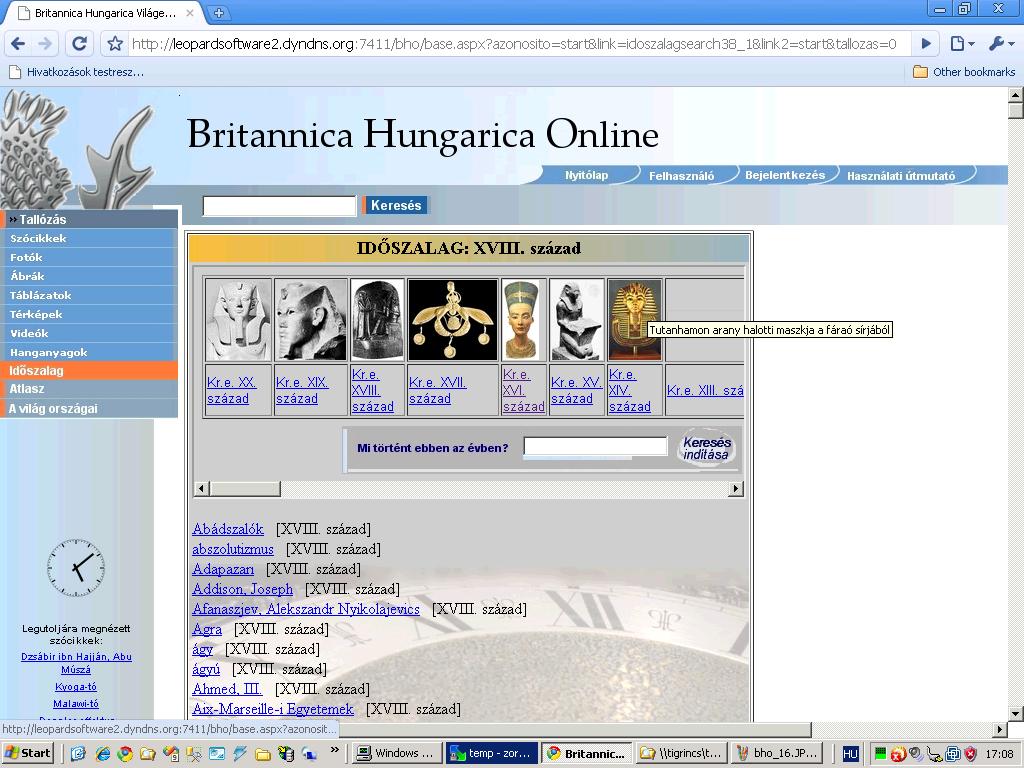Open the page control menu
Image resolution: width=1024 pixels, height=768 pixels.
click(962, 44)
